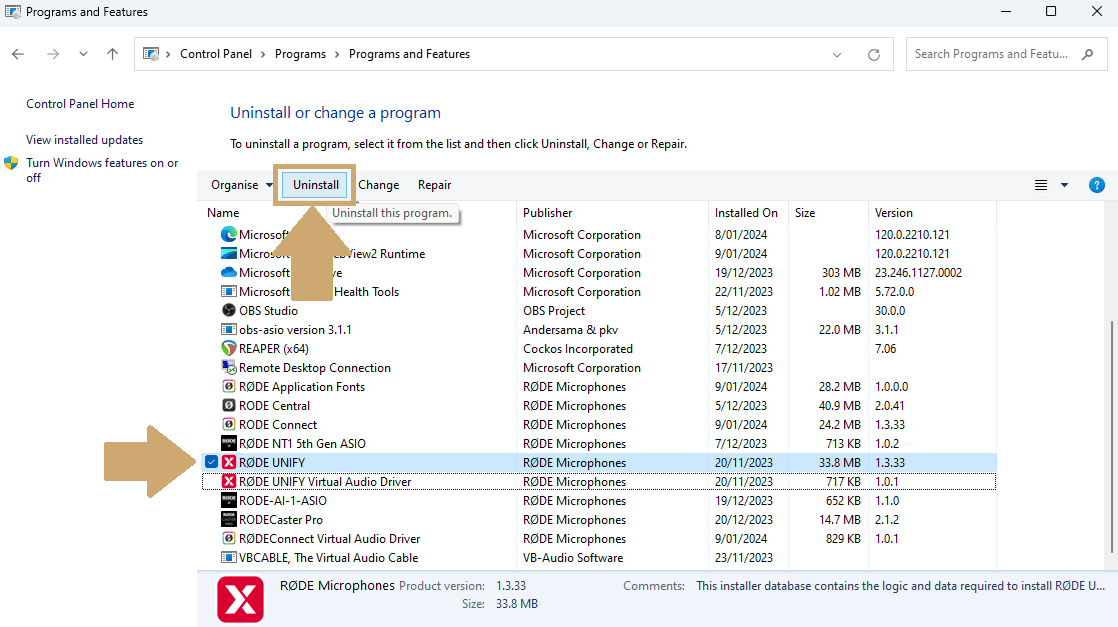Open the Organise dropdown menu
The width and height of the screenshot is (1118, 627).
(x=242, y=185)
